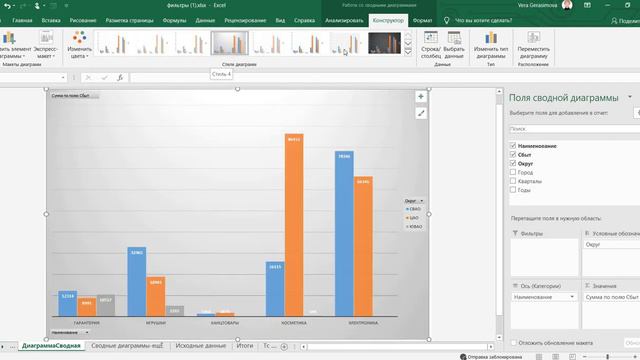
Task: Open the Экспресс-макет quick layout icon
Action: tap(46, 38)
